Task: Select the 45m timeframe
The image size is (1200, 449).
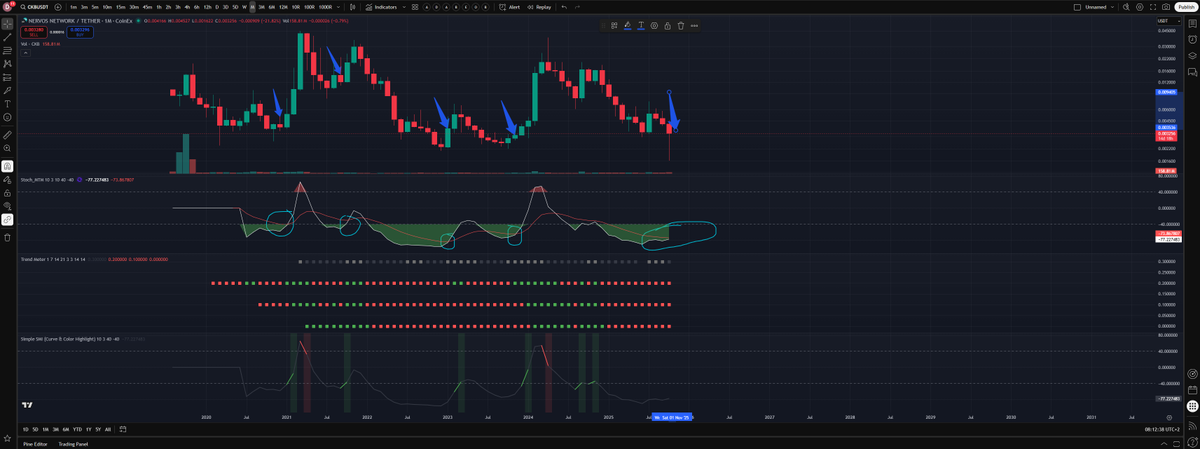Action: [148, 7]
